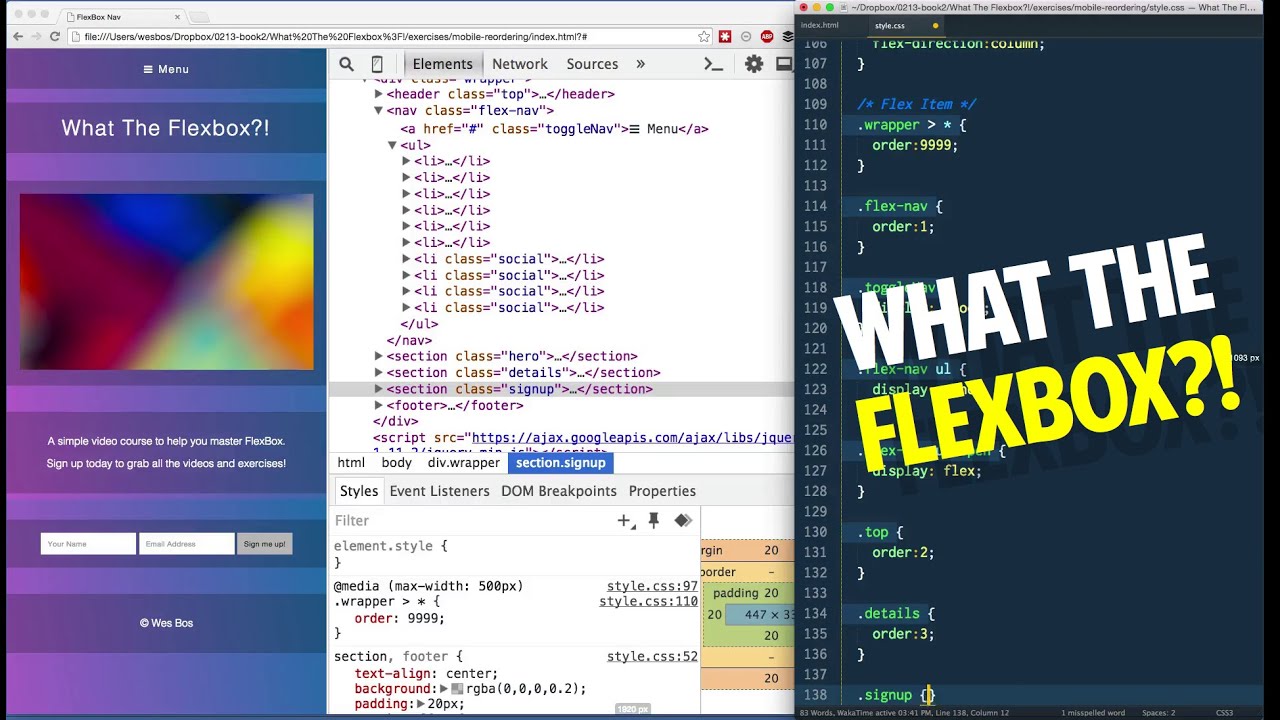Add new style rule plus icon
The height and width of the screenshot is (720, 1280).
point(626,520)
